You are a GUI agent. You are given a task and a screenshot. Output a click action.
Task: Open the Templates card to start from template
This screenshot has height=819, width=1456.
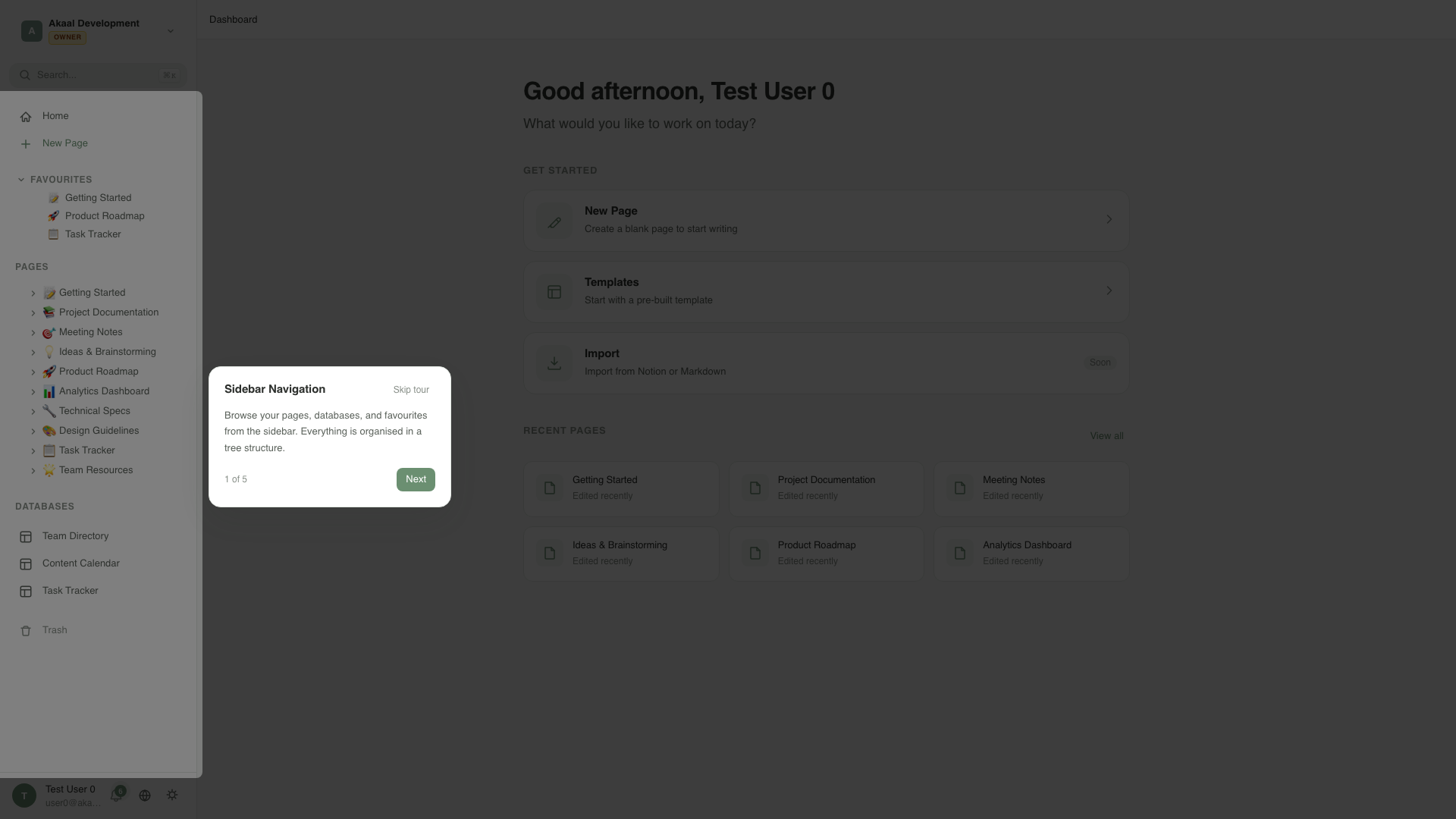(826, 290)
